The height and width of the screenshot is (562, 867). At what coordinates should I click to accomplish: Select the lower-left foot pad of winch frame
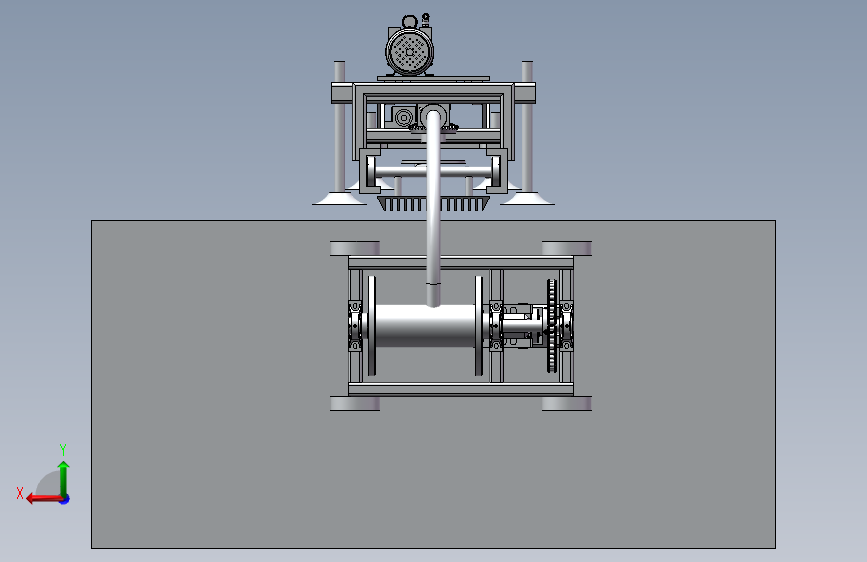click(355, 403)
